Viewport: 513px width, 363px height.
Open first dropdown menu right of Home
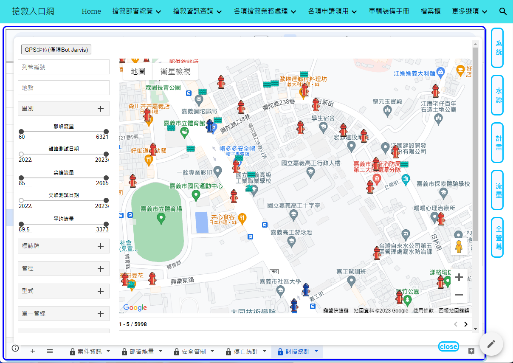click(x=137, y=11)
